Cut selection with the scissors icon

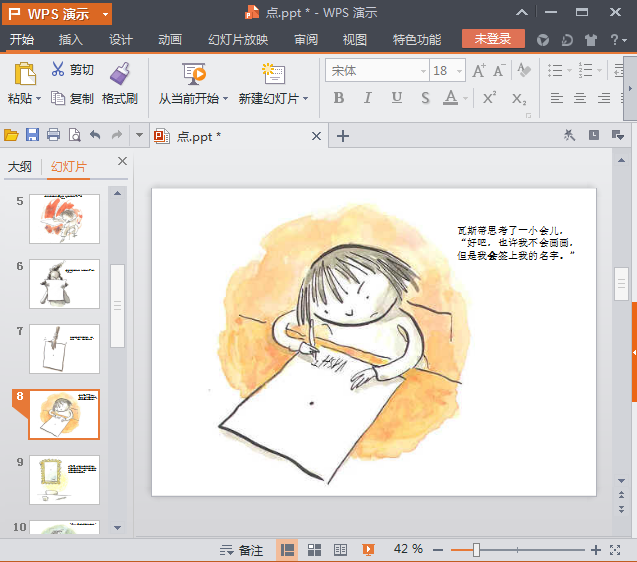coord(58,69)
